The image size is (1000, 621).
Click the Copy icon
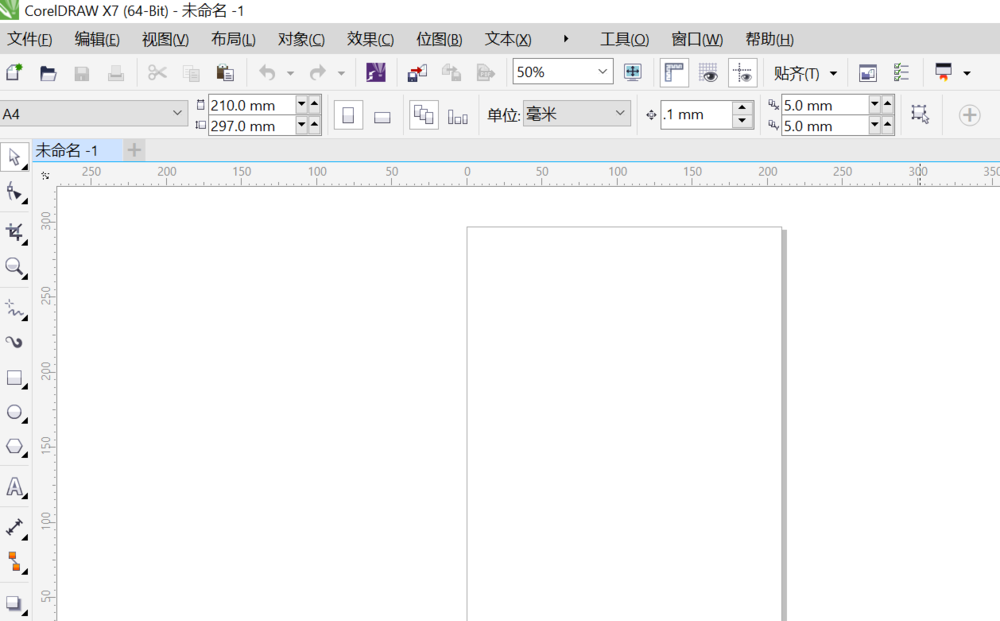click(x=191, y=73)
